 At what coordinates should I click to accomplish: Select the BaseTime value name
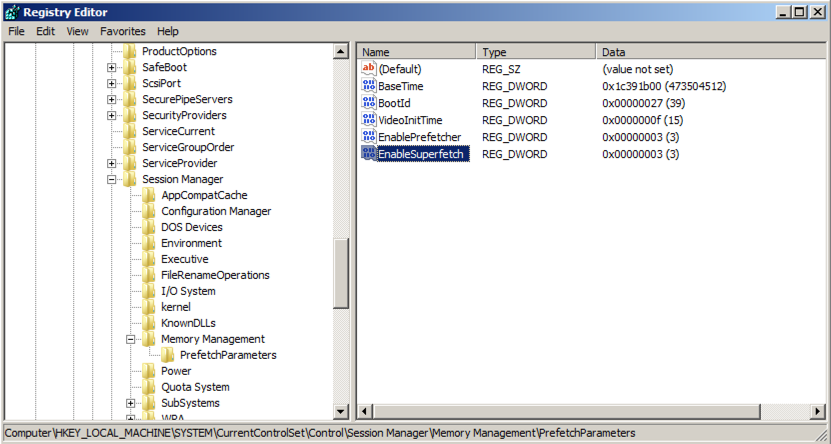click(x=400, y=86)
